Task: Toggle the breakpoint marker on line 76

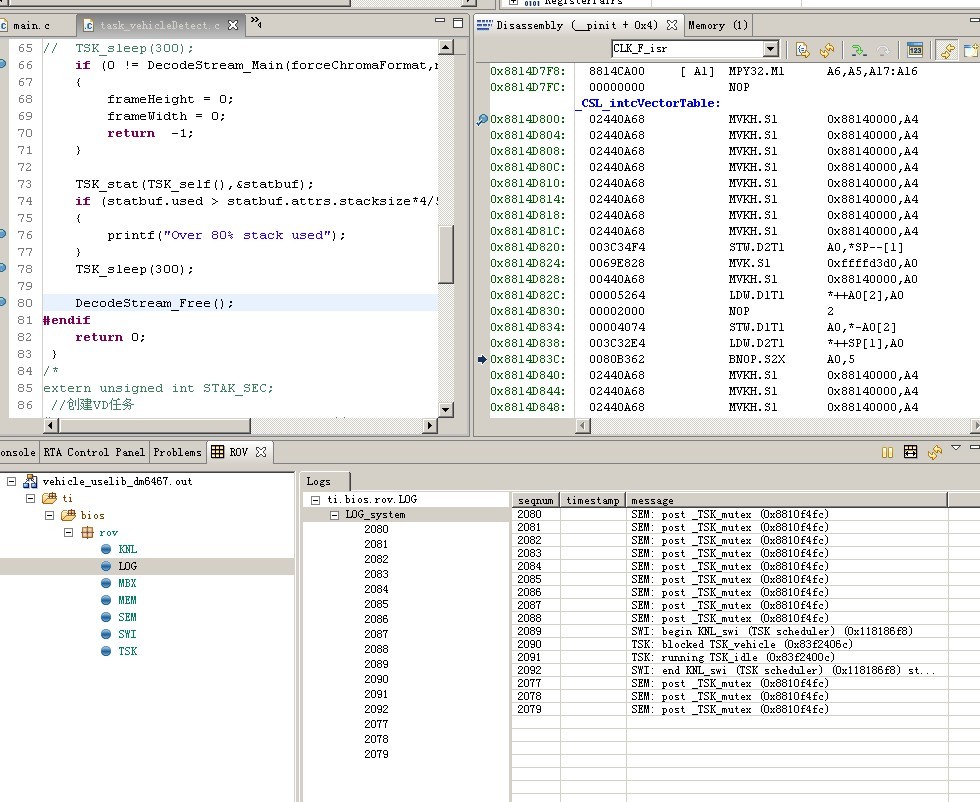Action: (x=2, y=234)
